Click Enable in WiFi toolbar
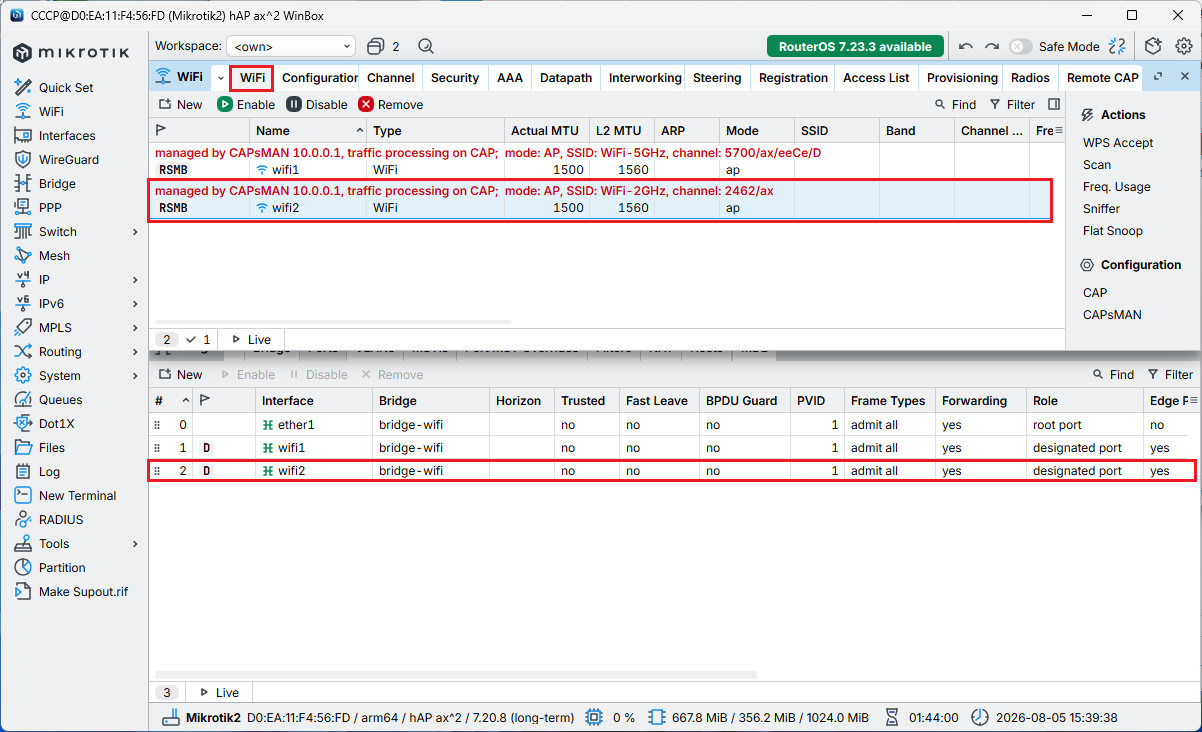This screenshot has height=732, width=1202. 246,104
